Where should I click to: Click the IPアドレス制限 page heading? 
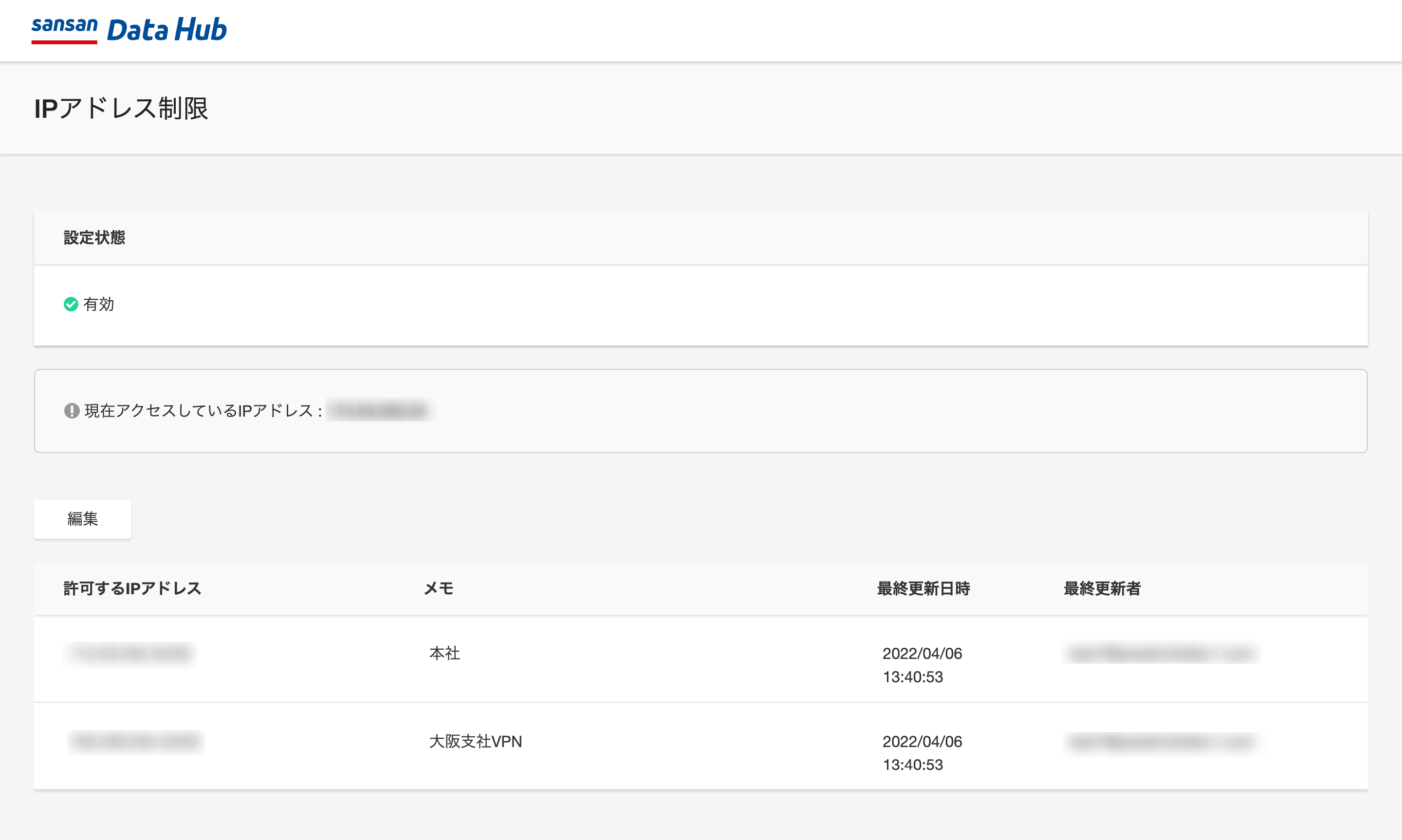[x=121, y=108]
